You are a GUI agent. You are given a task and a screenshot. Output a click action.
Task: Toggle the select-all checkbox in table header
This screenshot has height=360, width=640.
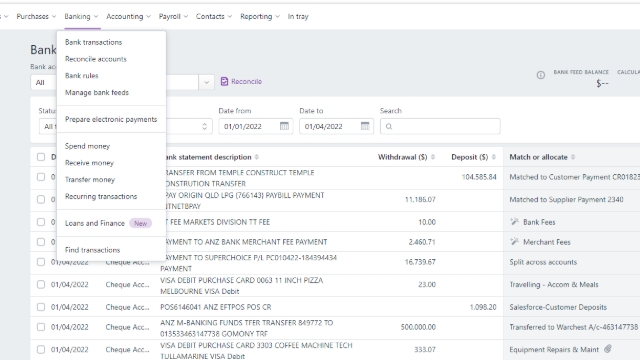click(41, 157)
